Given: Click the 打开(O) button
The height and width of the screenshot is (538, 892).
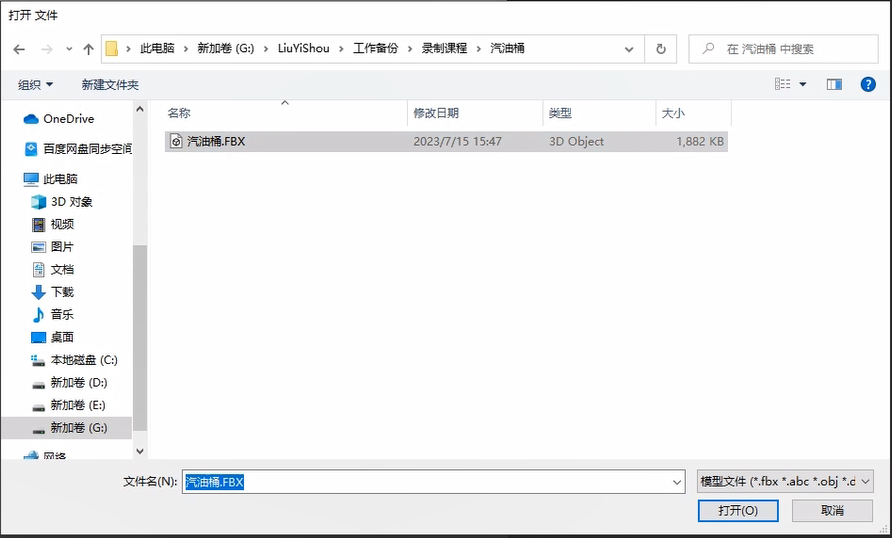Looking at the screenshot, I should (x=738, y=511).
